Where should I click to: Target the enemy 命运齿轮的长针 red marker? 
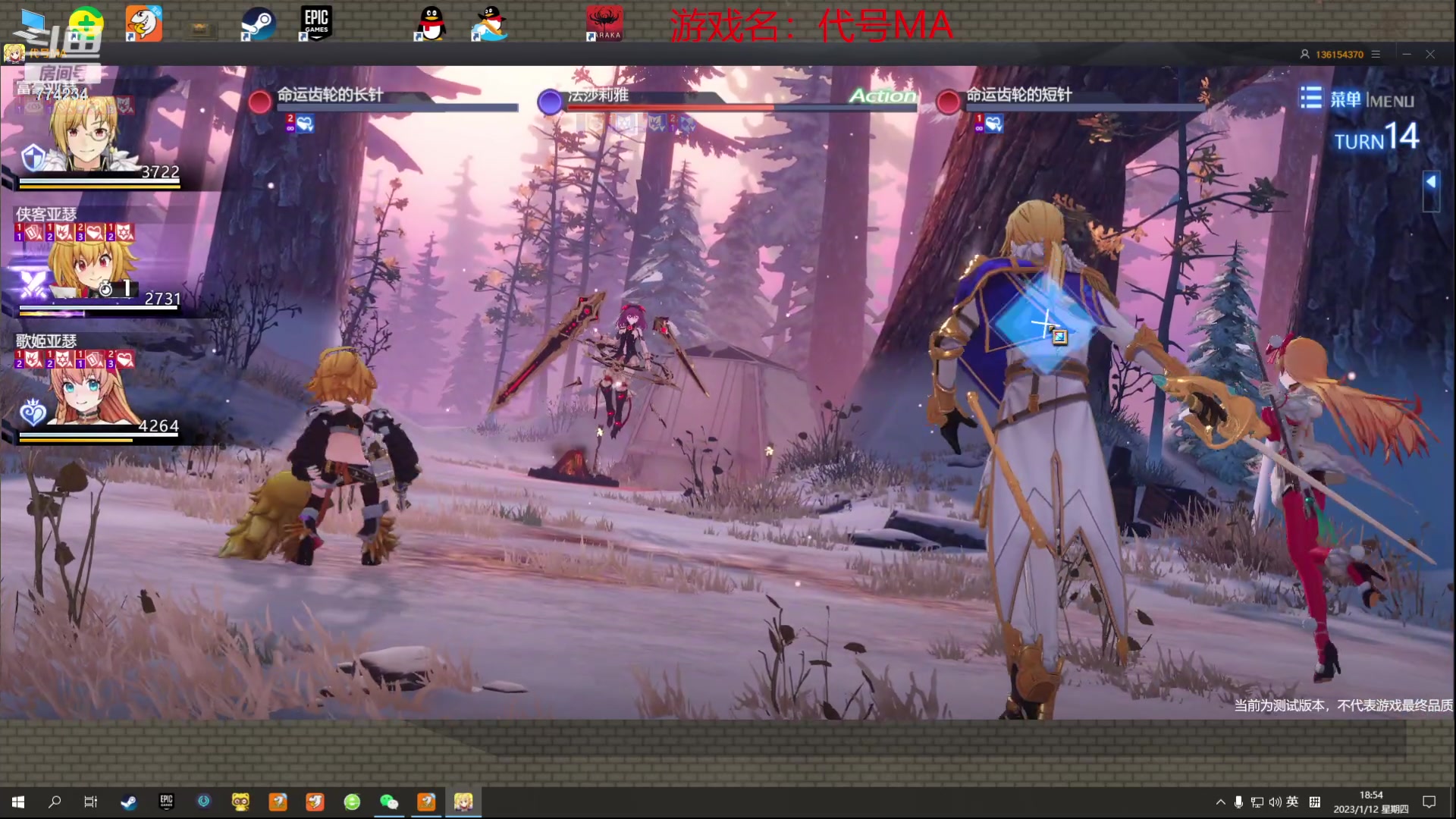pos(260,102)
